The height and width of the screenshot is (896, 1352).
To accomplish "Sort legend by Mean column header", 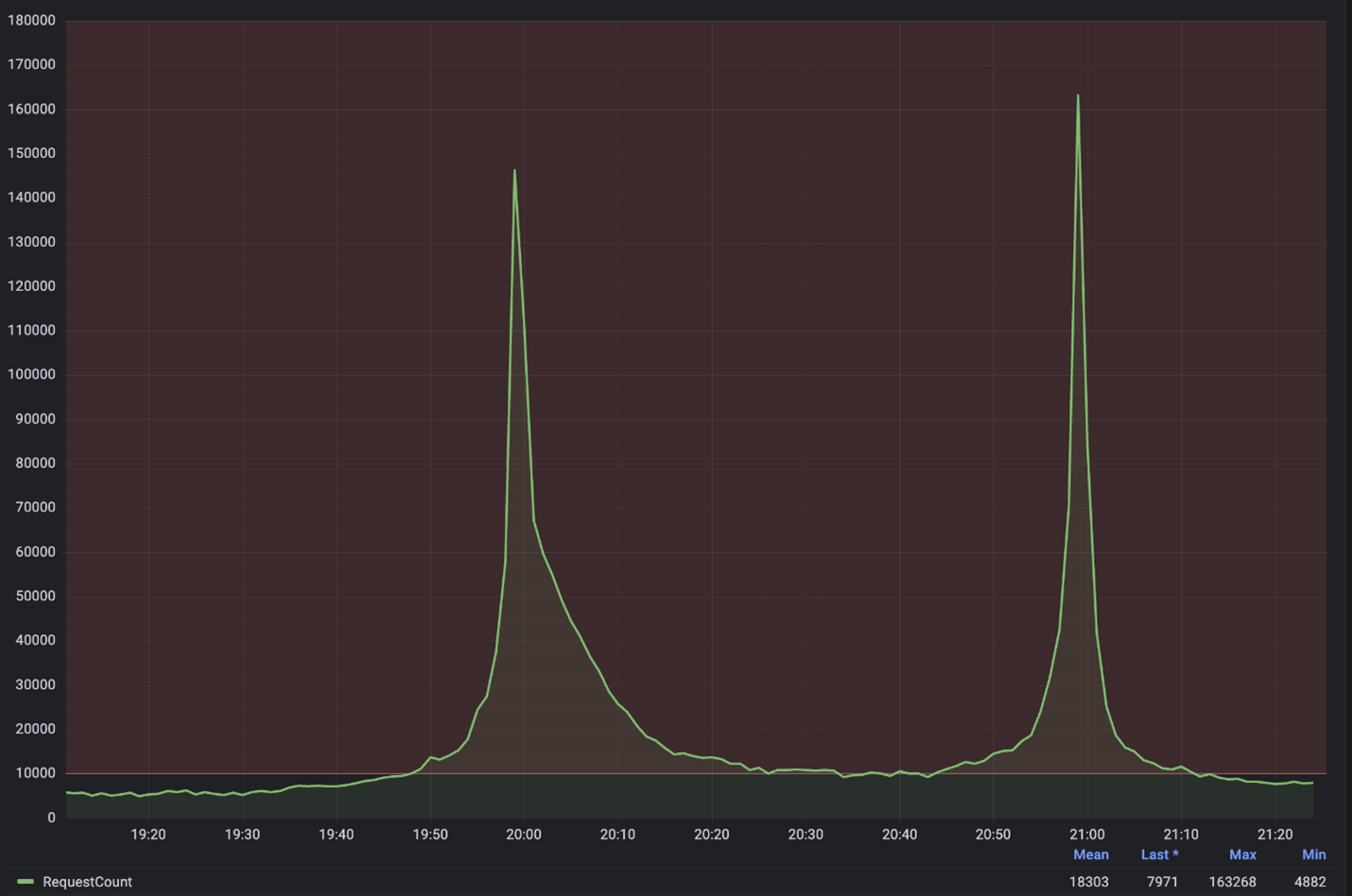I will point(1090,854).
